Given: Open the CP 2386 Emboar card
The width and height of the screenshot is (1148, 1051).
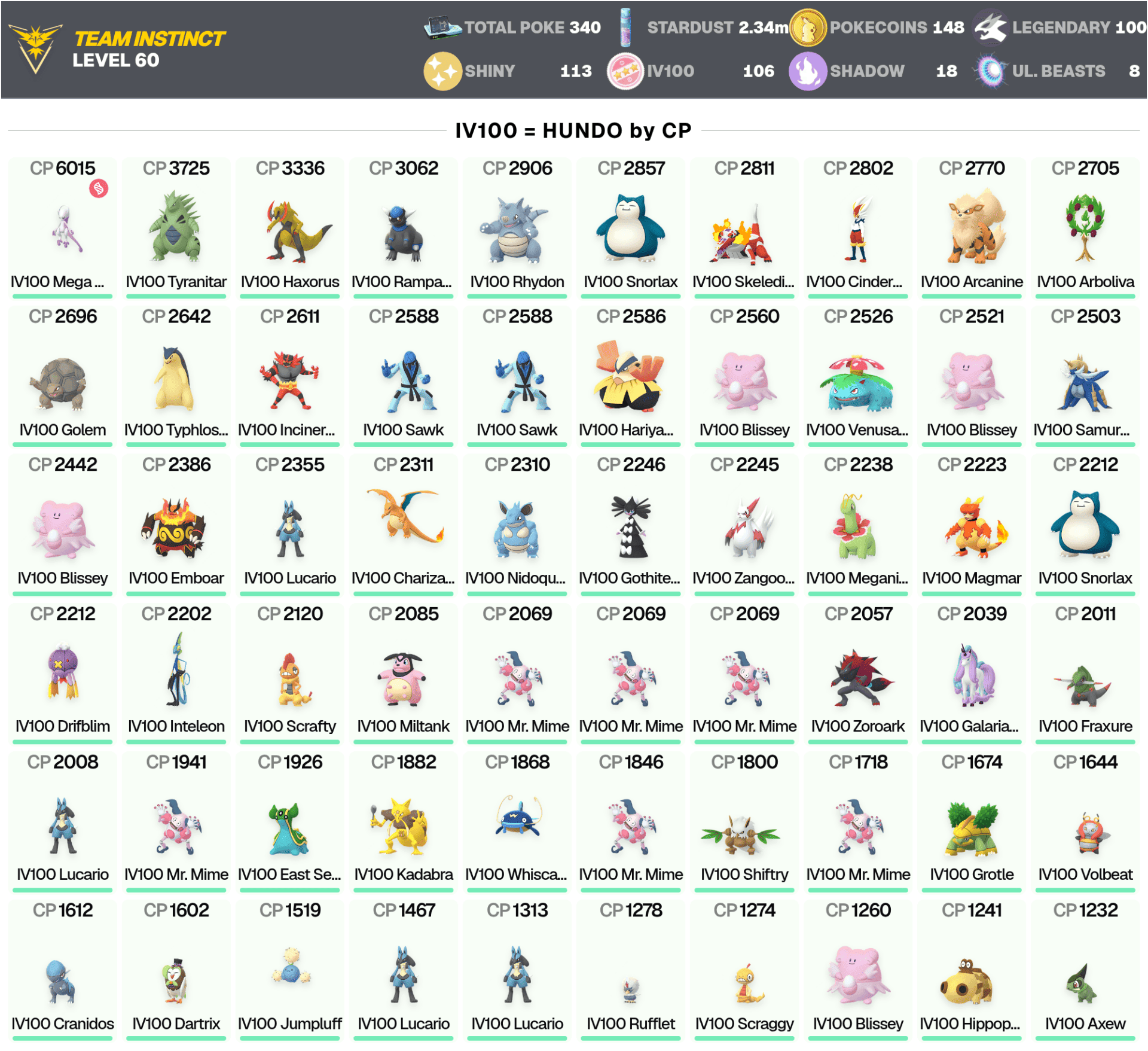Looking at the screenshot, I should pyautogui.click(x=176, y=525).
